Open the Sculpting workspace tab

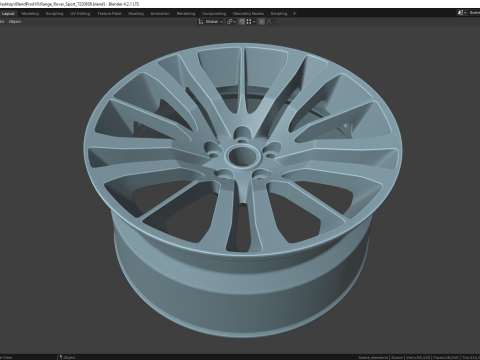pyautogui.click(x=54, y=14)
